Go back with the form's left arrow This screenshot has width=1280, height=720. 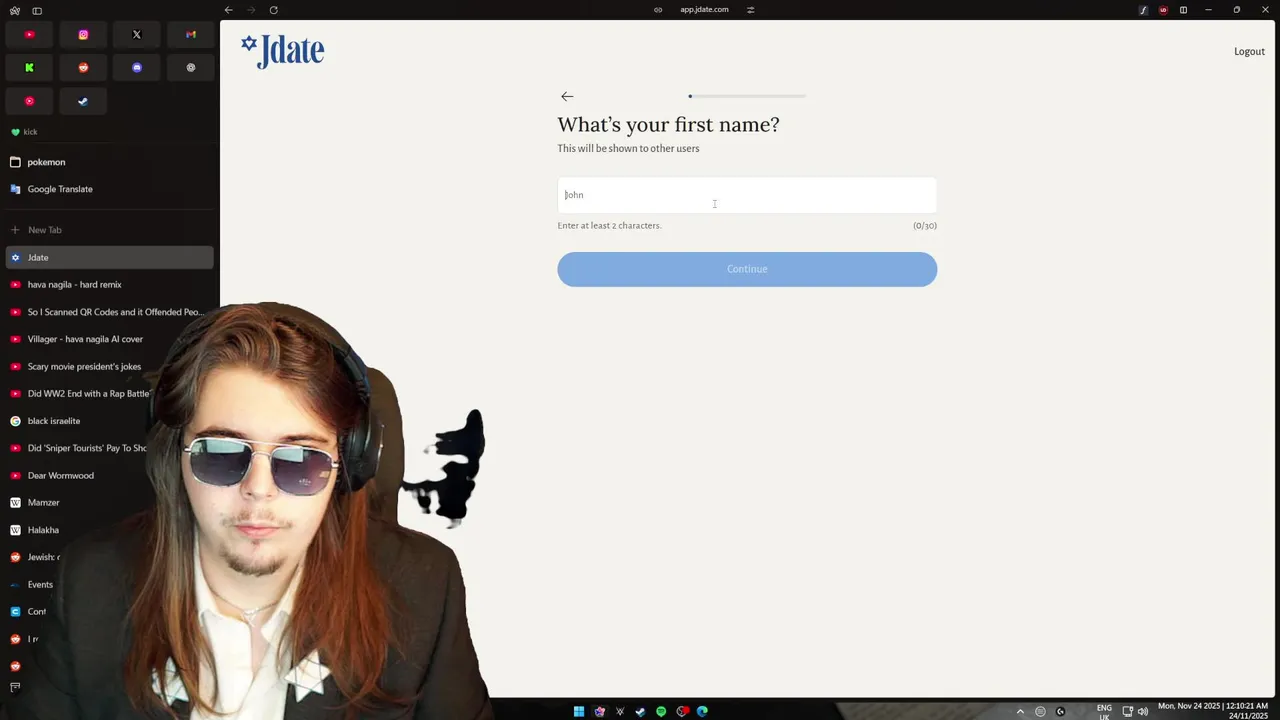coord(567,96)
